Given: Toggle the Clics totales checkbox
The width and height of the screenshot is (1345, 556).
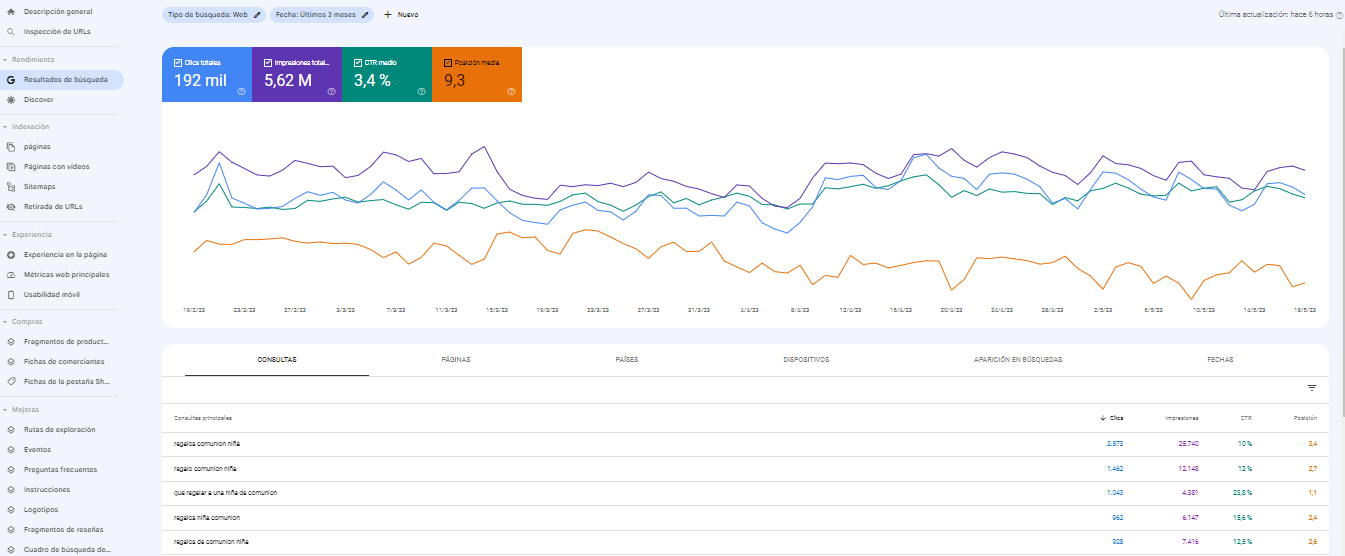Looking at the screenshot, I should pos(178,62).
